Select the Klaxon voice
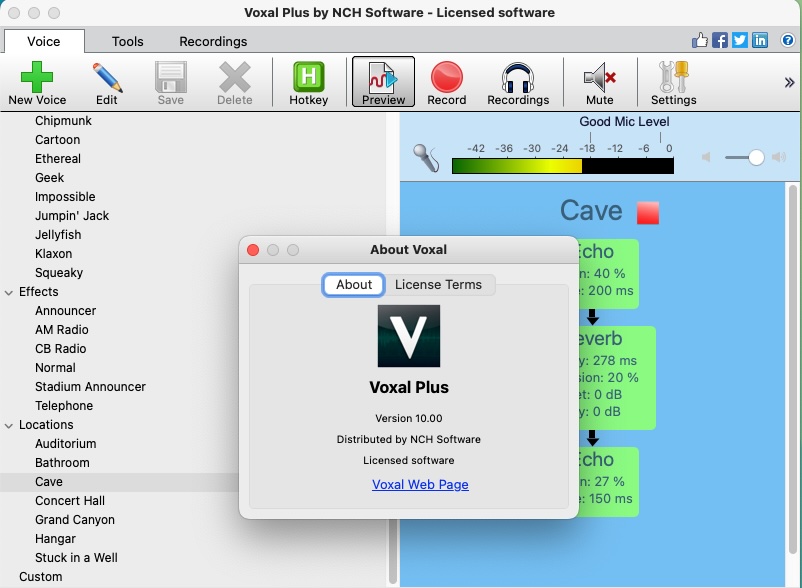 coord(54,254)
